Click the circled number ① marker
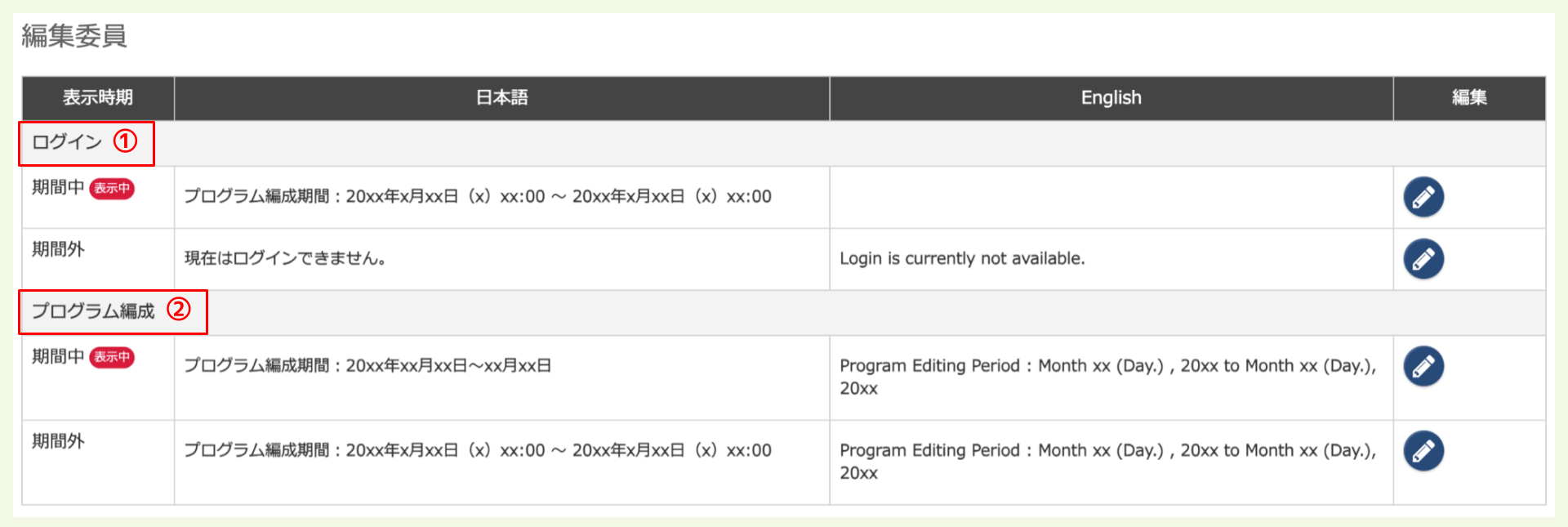The image size is (1568, 527). click(x=125, y=141)
